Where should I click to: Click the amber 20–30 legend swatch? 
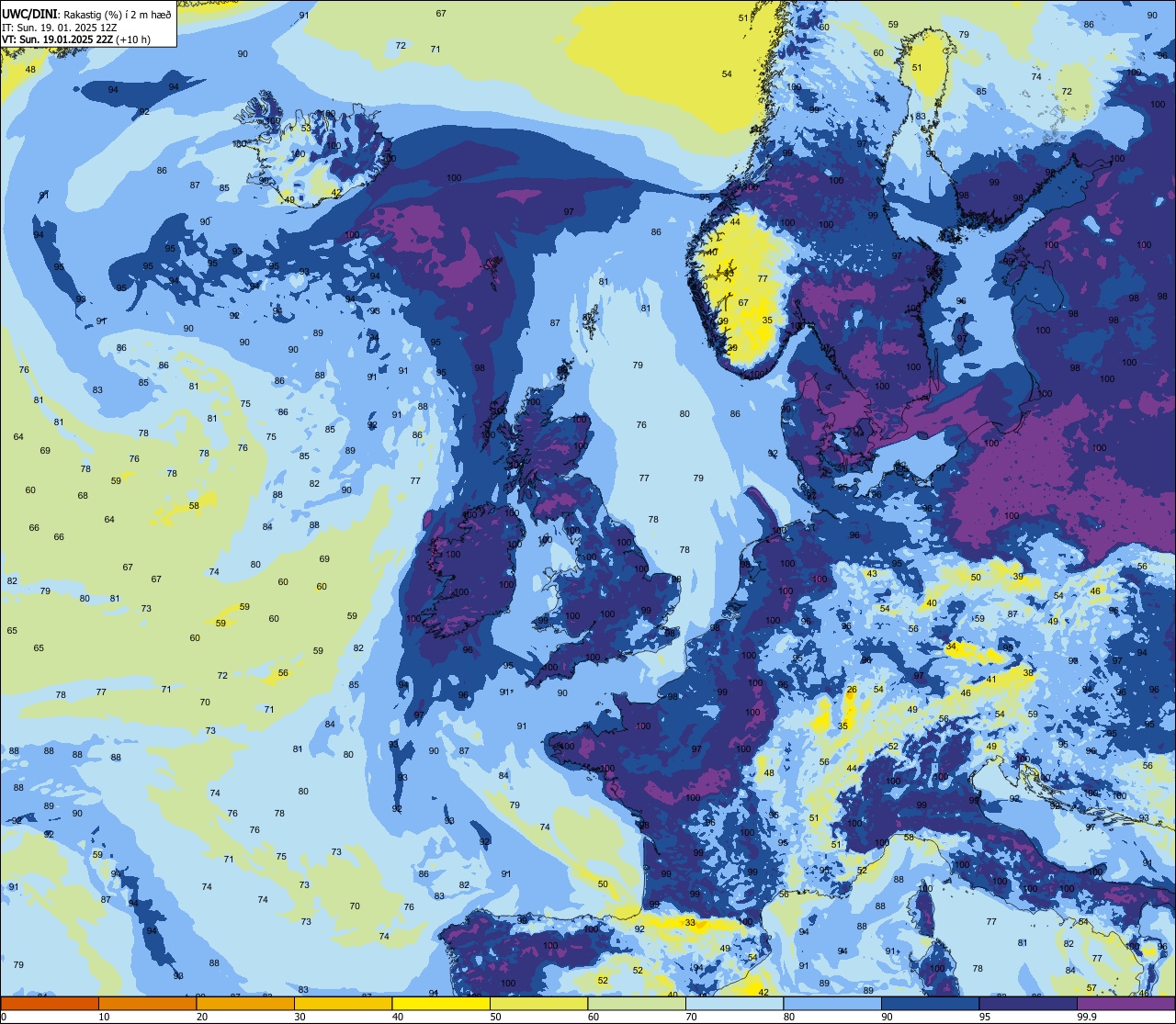(245, 1003)
